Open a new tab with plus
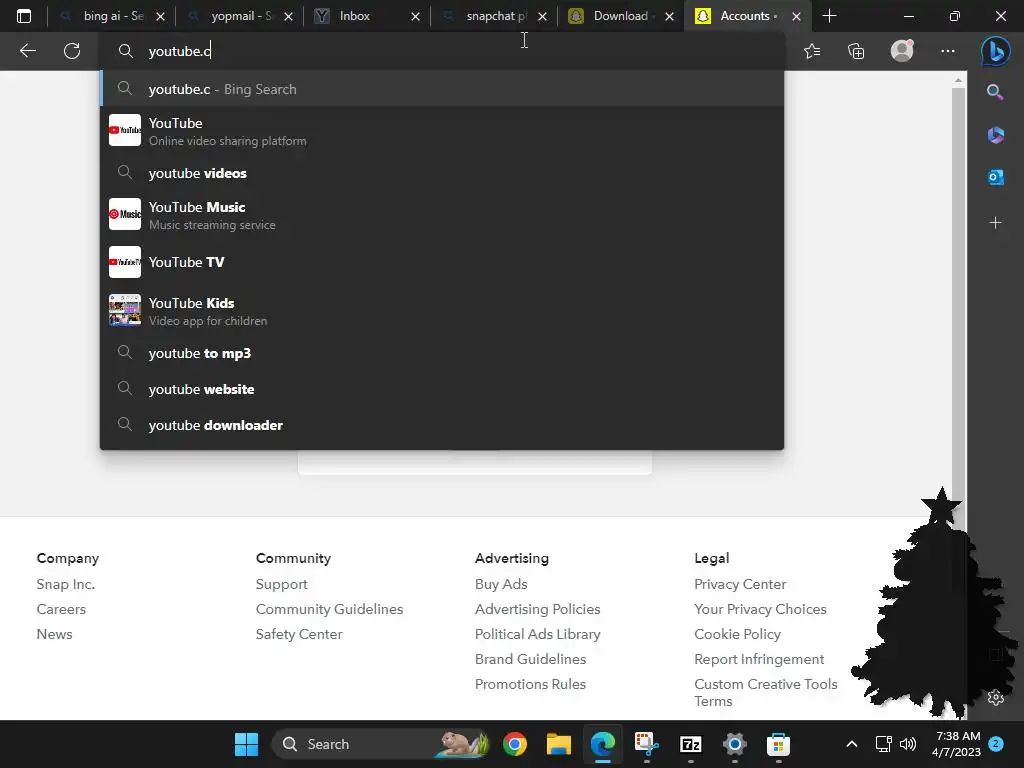Viewport: 1024px width, 768px height. tap(829, 16)
